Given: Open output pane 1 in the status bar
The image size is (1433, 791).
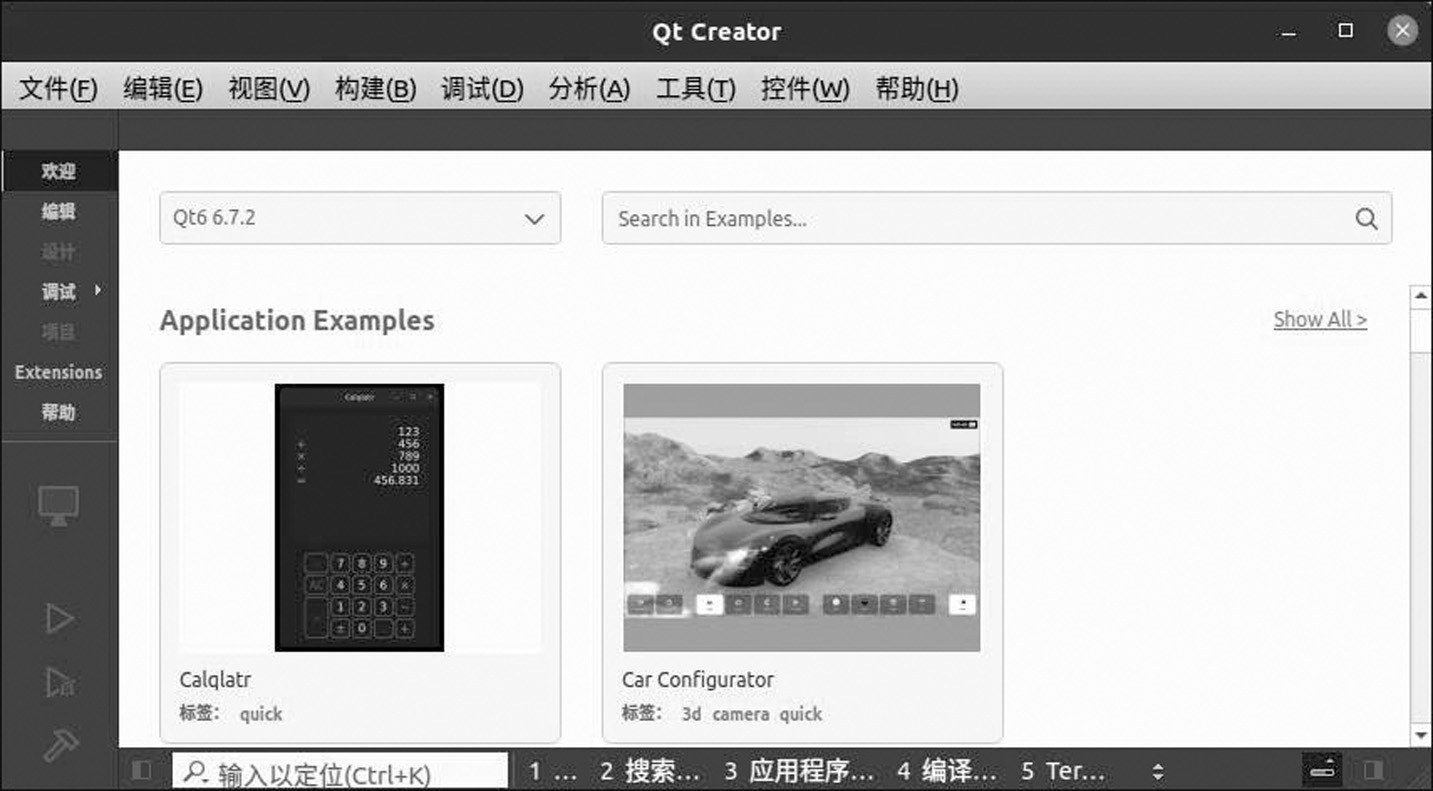Looking at the screenshot, I should pyautogui.click(x=553, y=771).
